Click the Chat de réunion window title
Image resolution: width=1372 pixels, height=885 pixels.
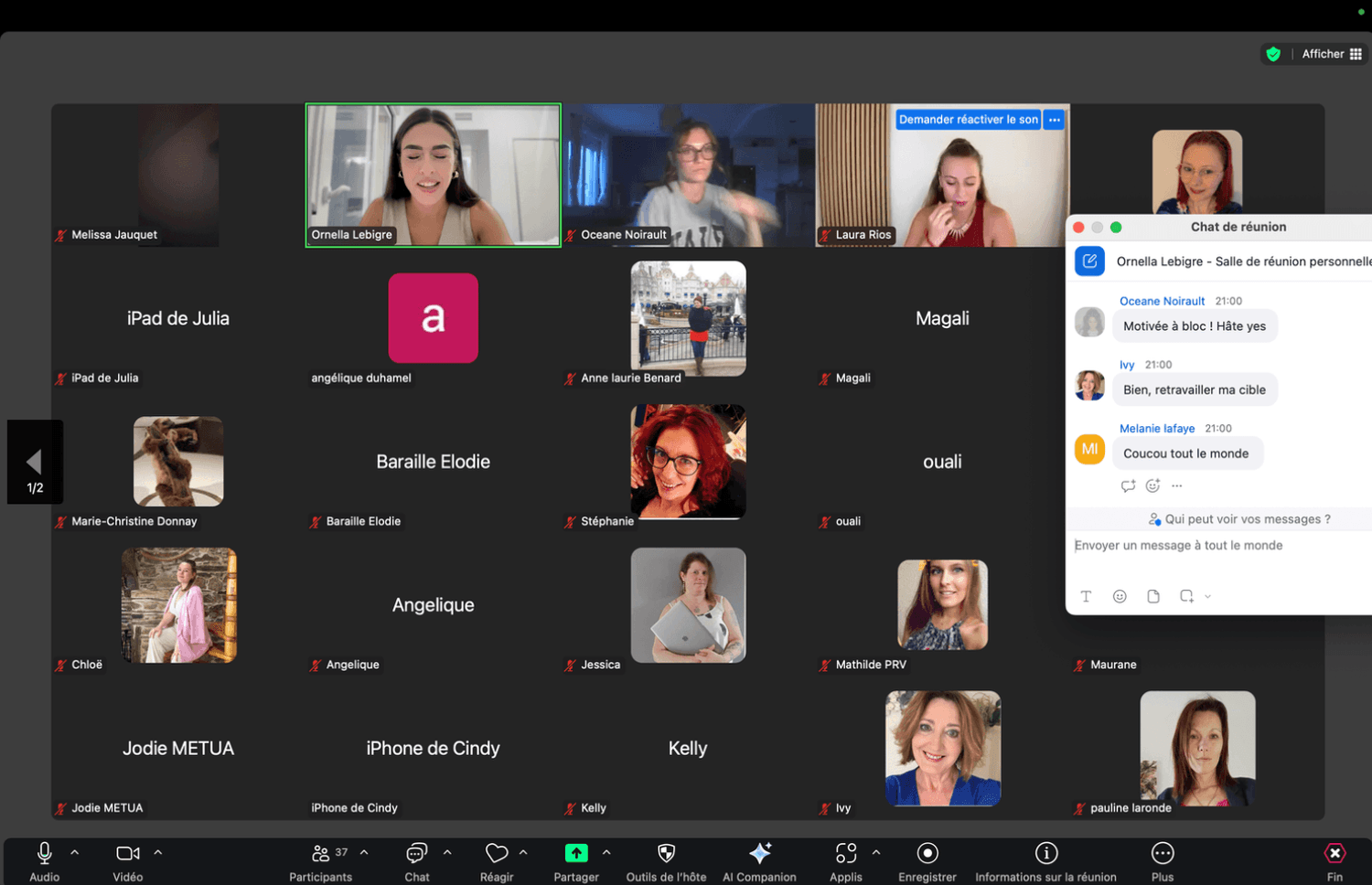tap(1238, 227)
